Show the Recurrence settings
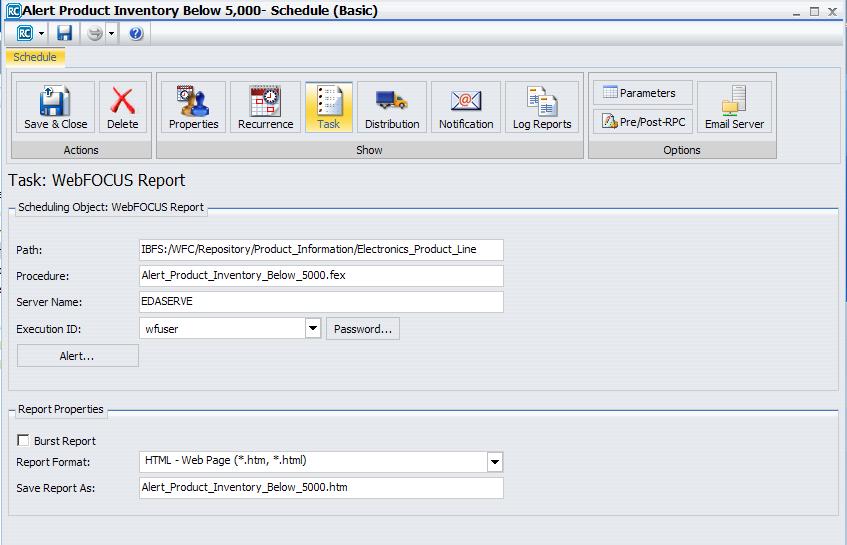847x545 pixels. tap(265, 107)
